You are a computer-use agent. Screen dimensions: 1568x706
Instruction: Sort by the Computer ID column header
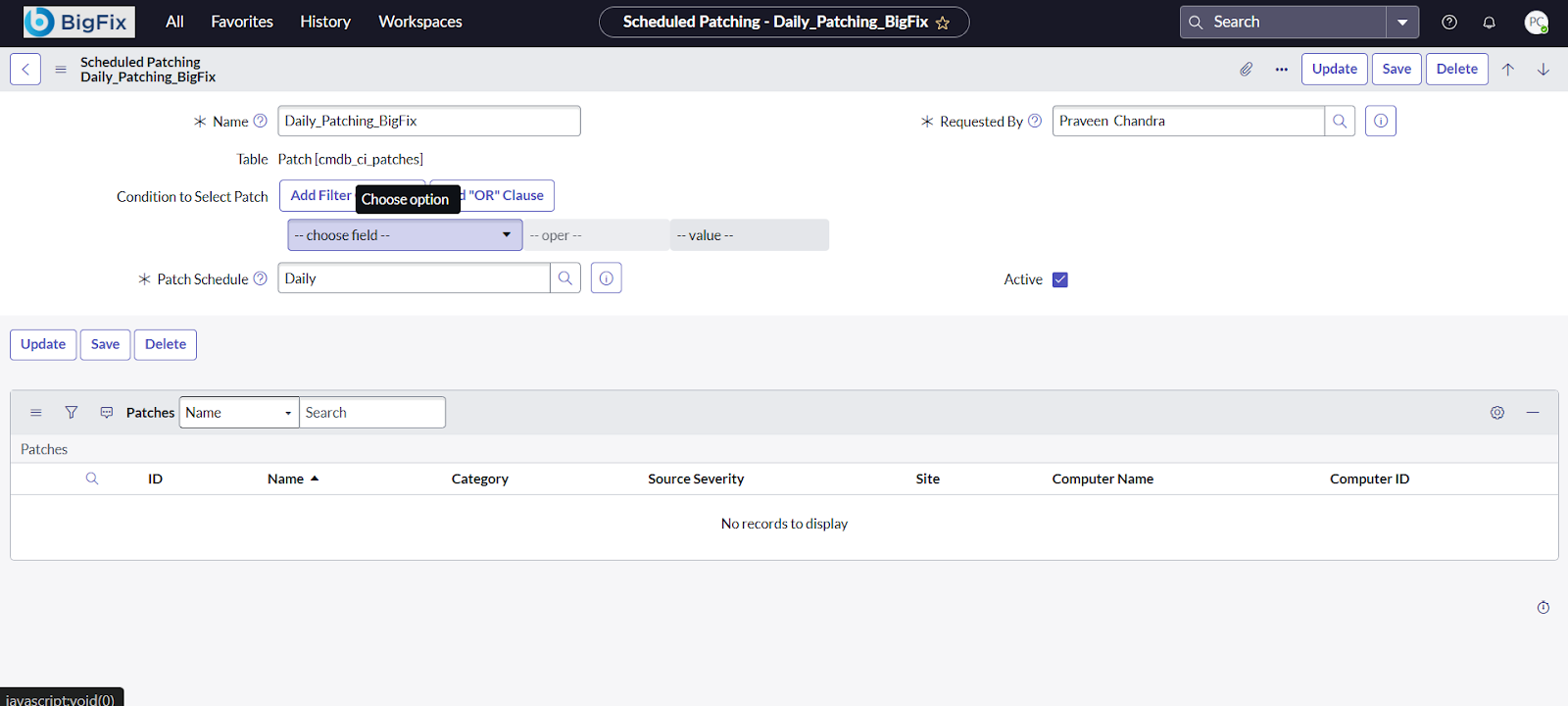[1369, 479]
